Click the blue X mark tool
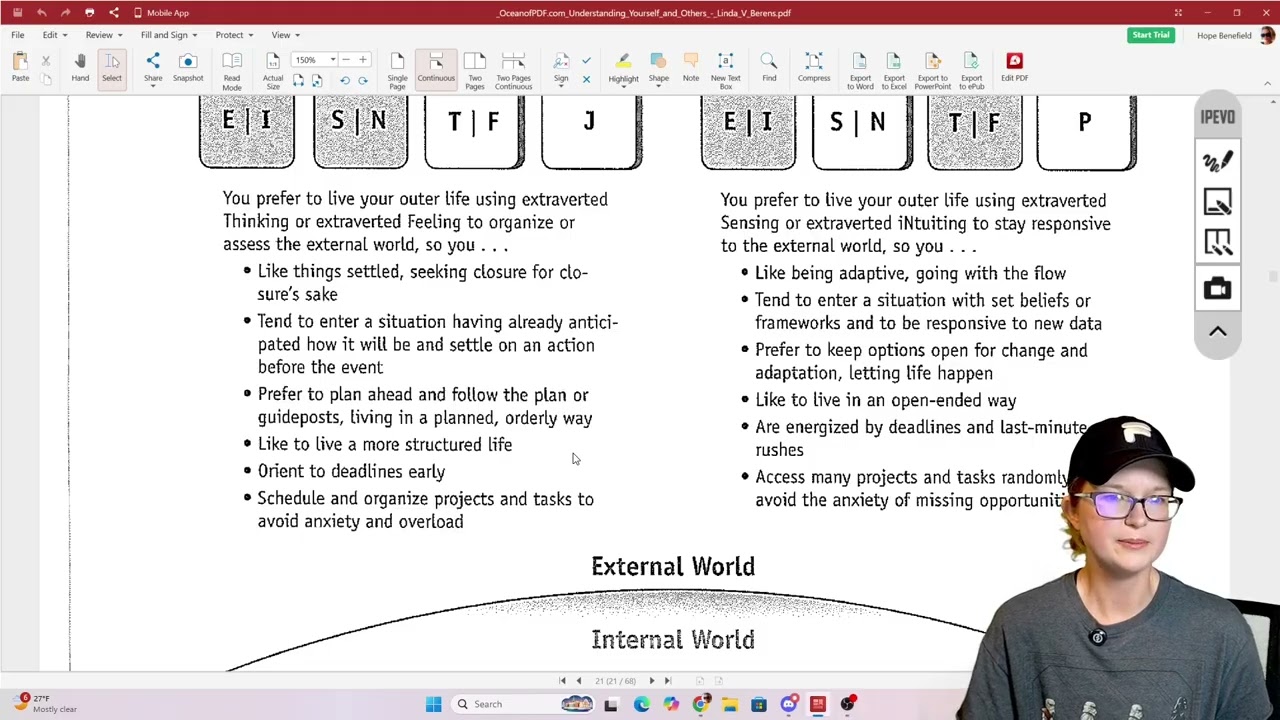Viewport: 1280px width, 720px height. click(586, 80)
